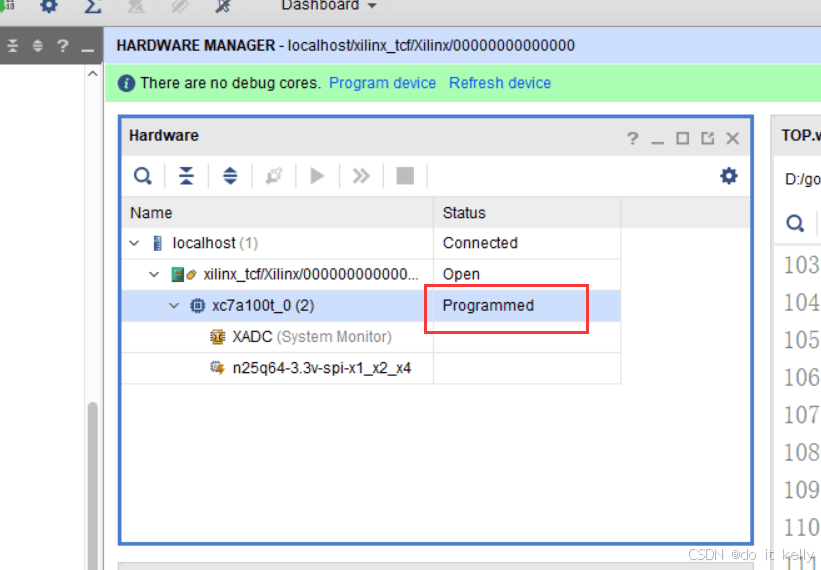Collapse all items in Hardware panel
821x570 pixels.
[186, 176]
